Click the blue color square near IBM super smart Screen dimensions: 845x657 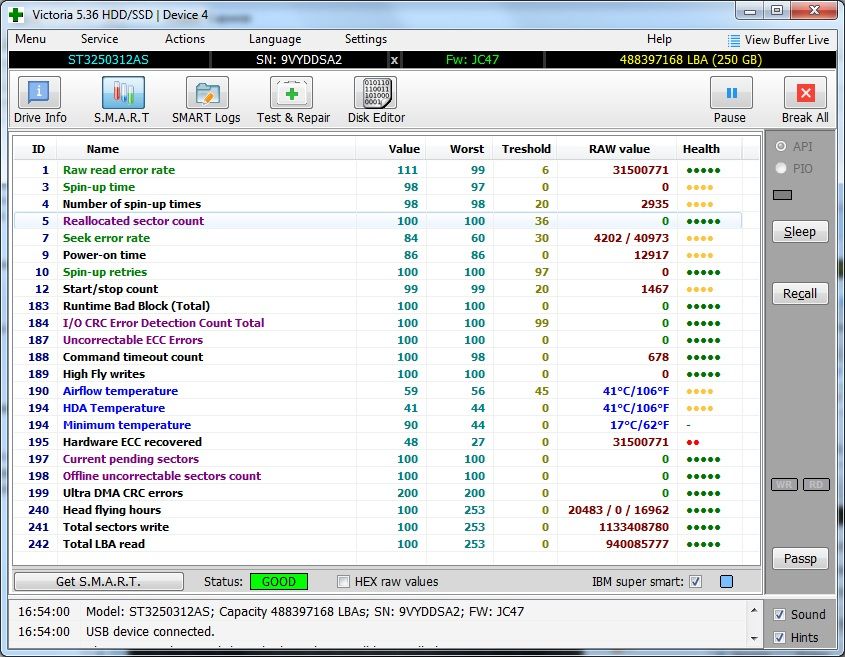(x=726, y=582)
